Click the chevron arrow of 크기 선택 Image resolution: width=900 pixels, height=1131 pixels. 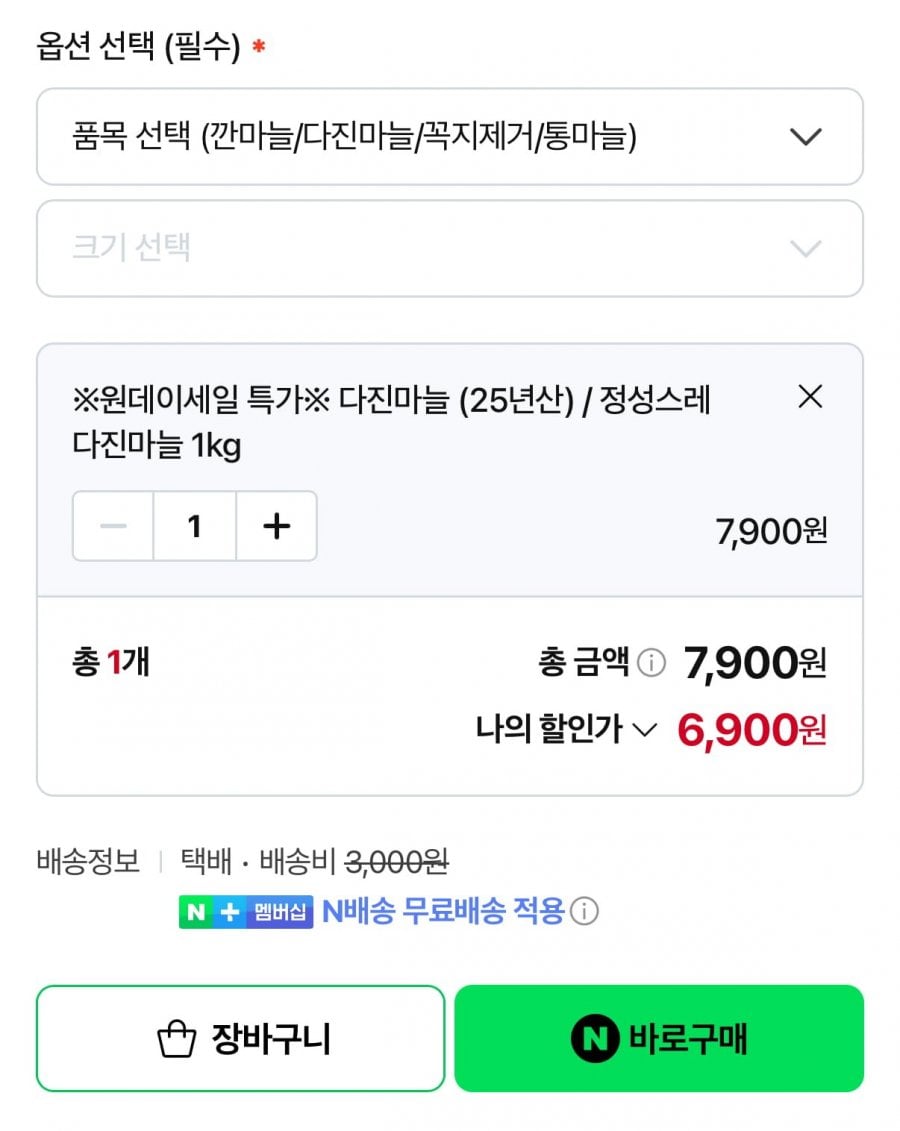point(806,248)
